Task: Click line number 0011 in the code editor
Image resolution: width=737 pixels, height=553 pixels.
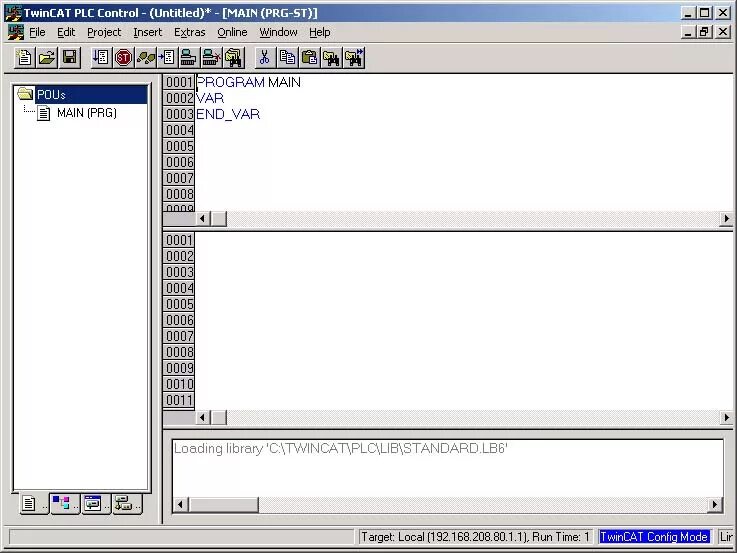Action: [179, 400]
